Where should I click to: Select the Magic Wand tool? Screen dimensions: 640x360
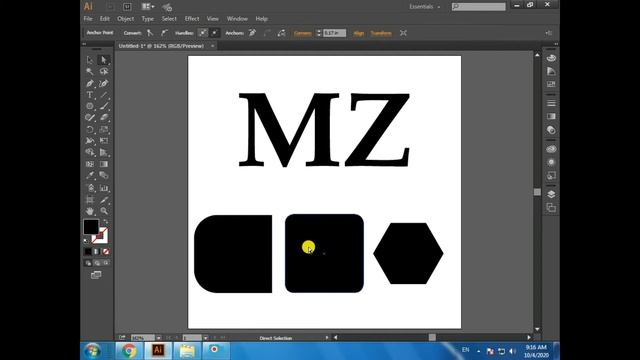click(x=90, y=72)
